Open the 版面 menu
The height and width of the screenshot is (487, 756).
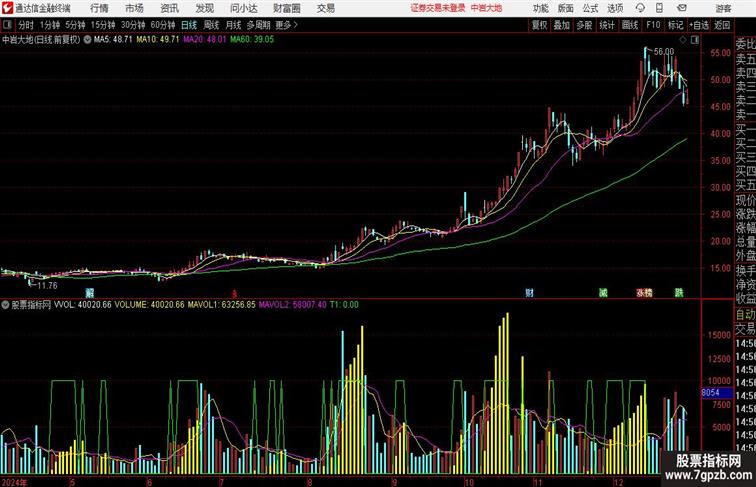coord(565,8)
